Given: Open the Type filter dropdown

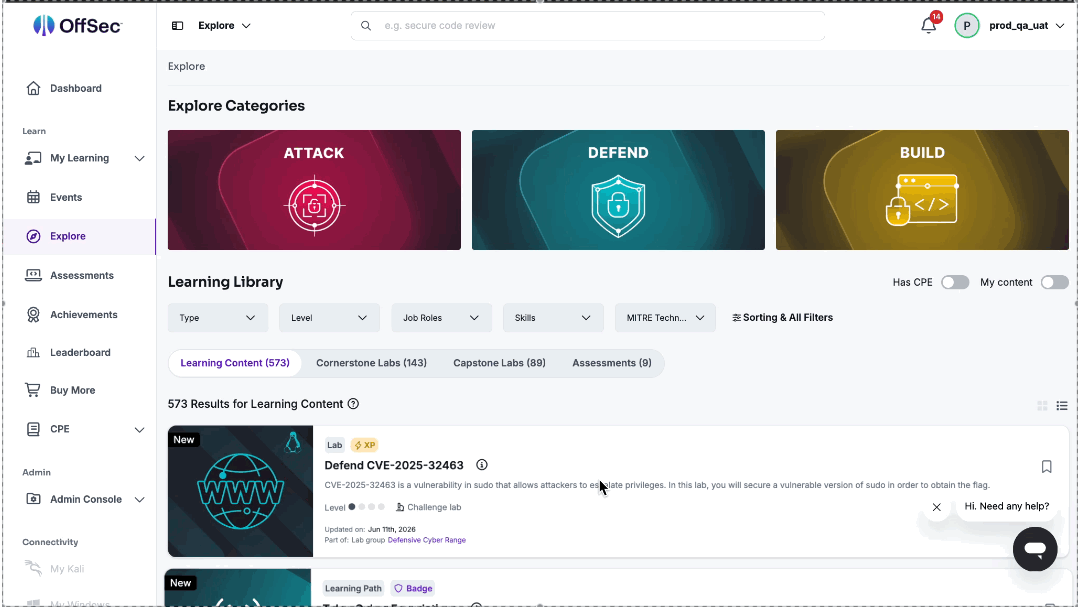Looking at the screenshot, I should [x=218, y=317].
